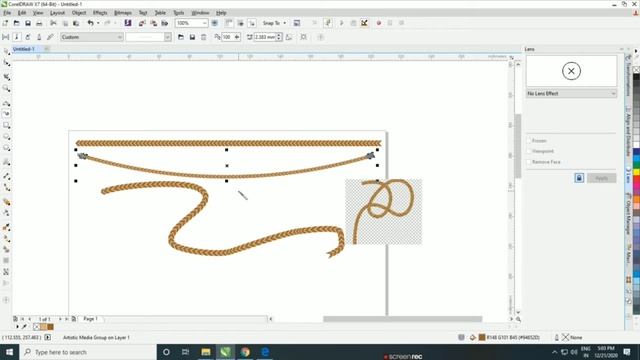640x360 pixels.
Task: Select the Connector tool in the toolbox
Action: [x=6, y=187]
